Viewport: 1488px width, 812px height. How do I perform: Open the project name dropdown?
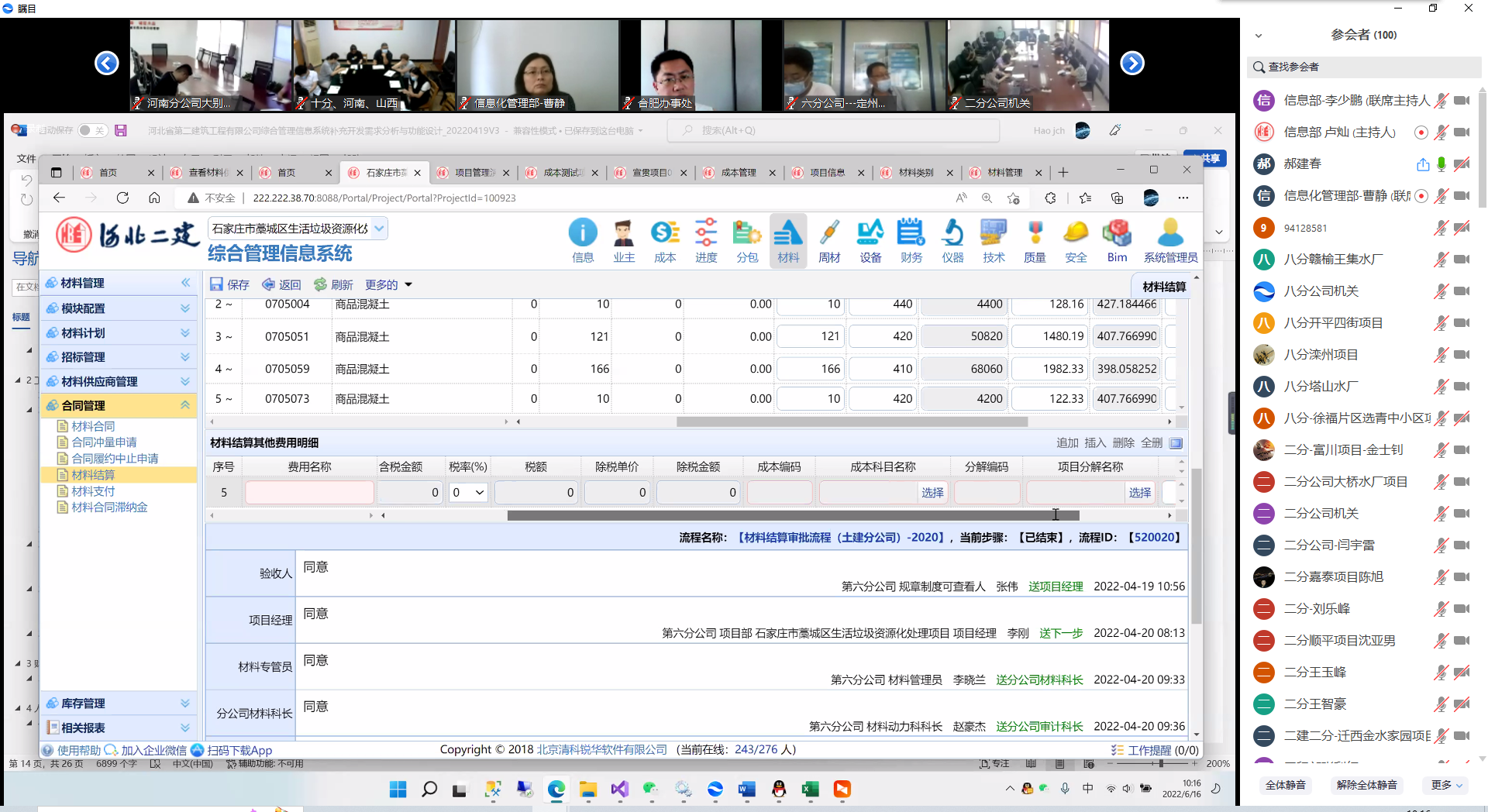pos(379,229)
